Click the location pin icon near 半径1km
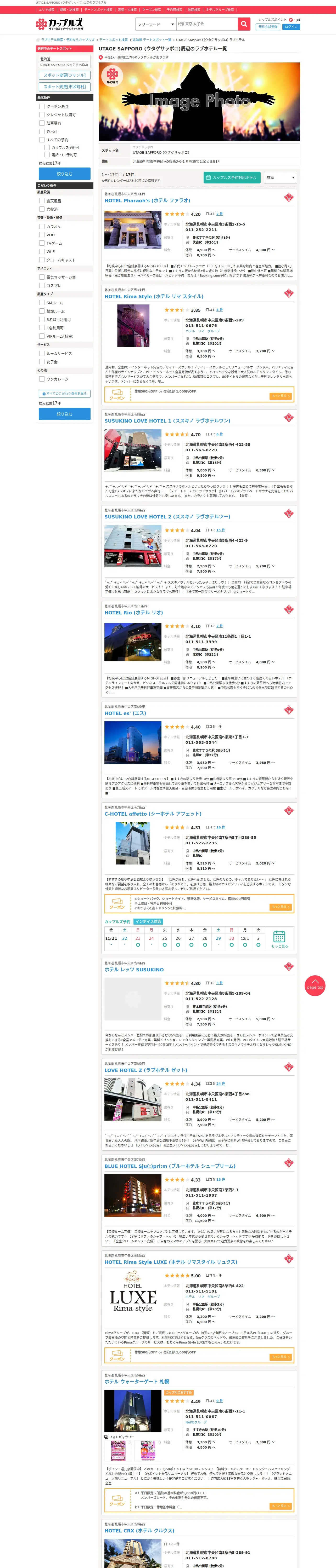 (x=101, y=57)
